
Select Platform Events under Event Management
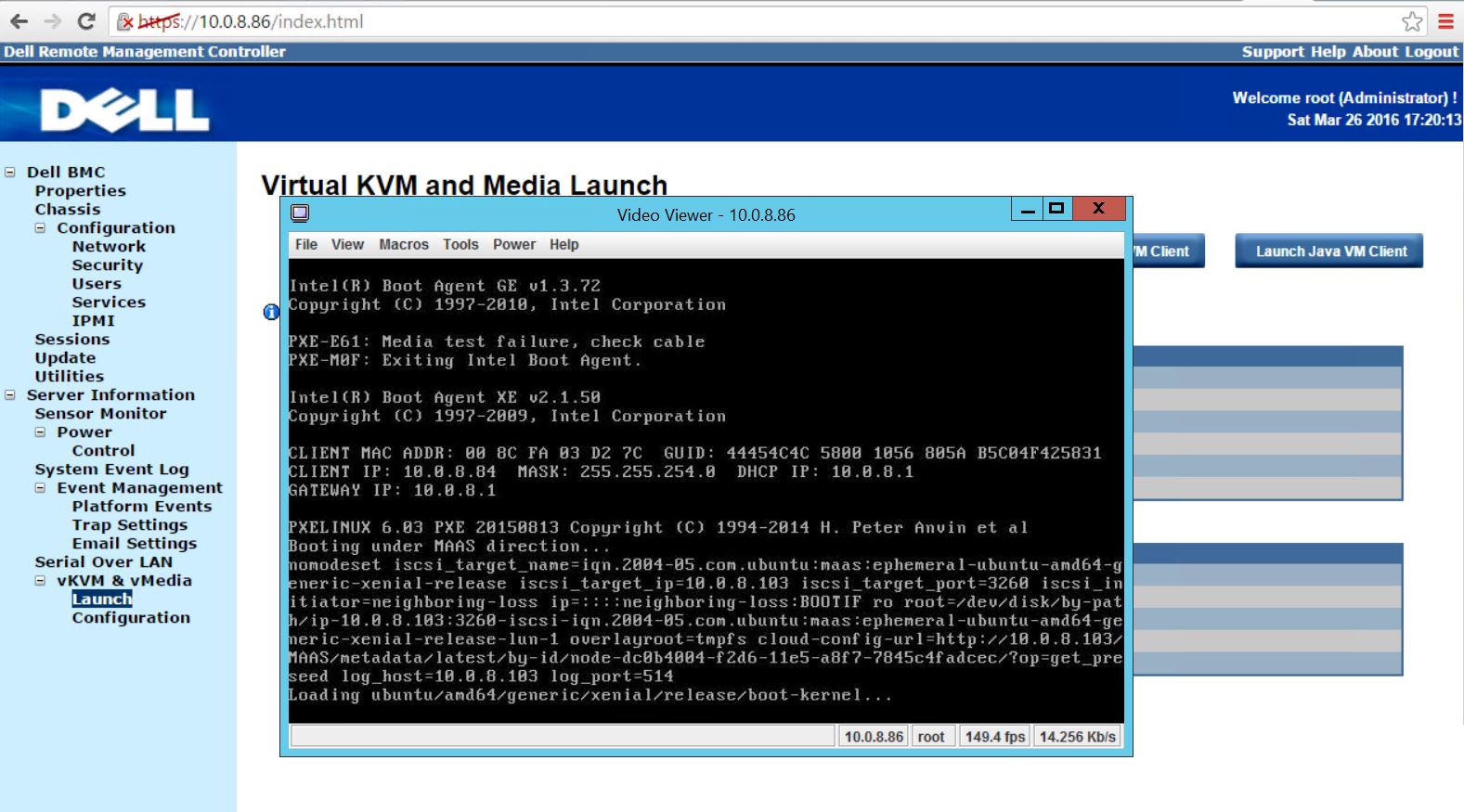142,506
